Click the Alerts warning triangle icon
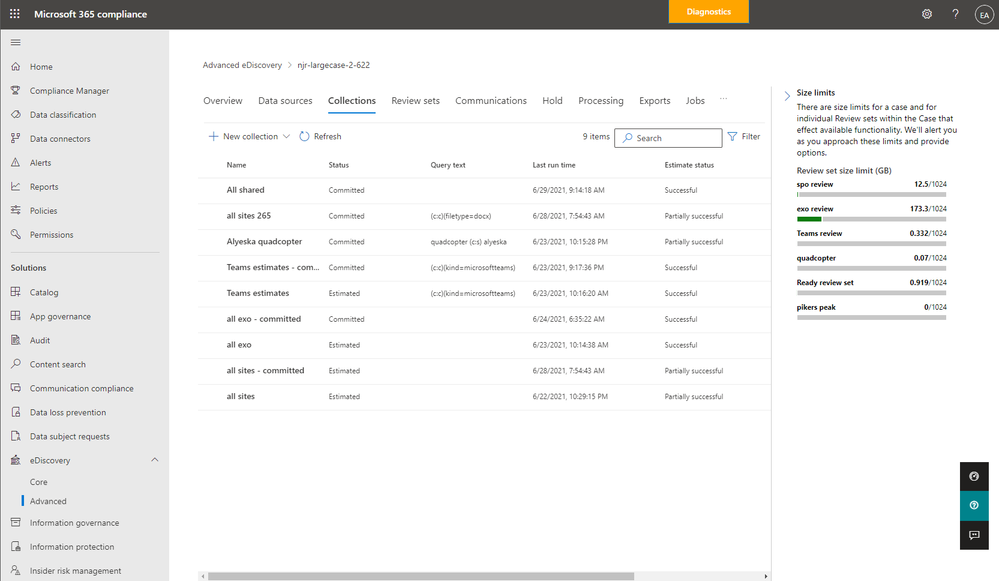This screenshot has width=999, height=581. 16,162
